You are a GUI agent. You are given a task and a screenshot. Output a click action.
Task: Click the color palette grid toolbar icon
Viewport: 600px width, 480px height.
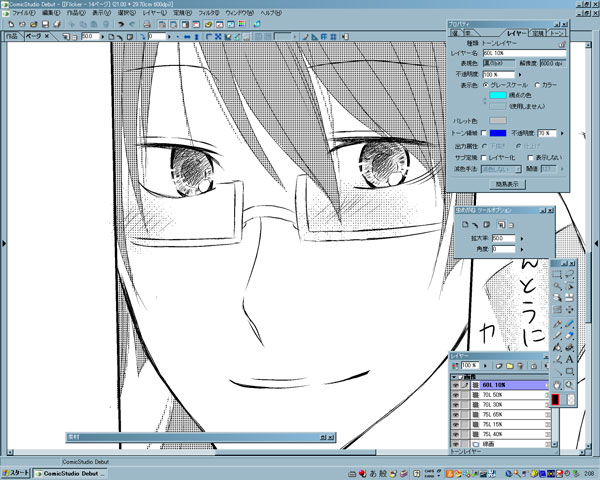(x=242, y=24)
